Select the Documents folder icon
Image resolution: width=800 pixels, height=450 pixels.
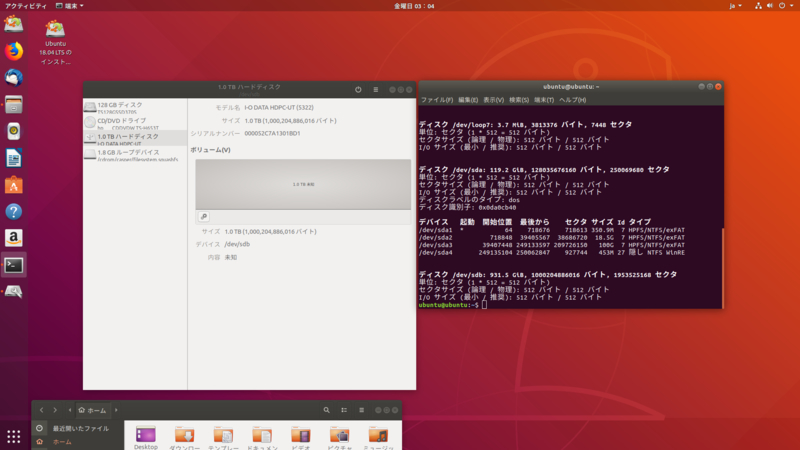pyautogui.click(x=262, y=438)
